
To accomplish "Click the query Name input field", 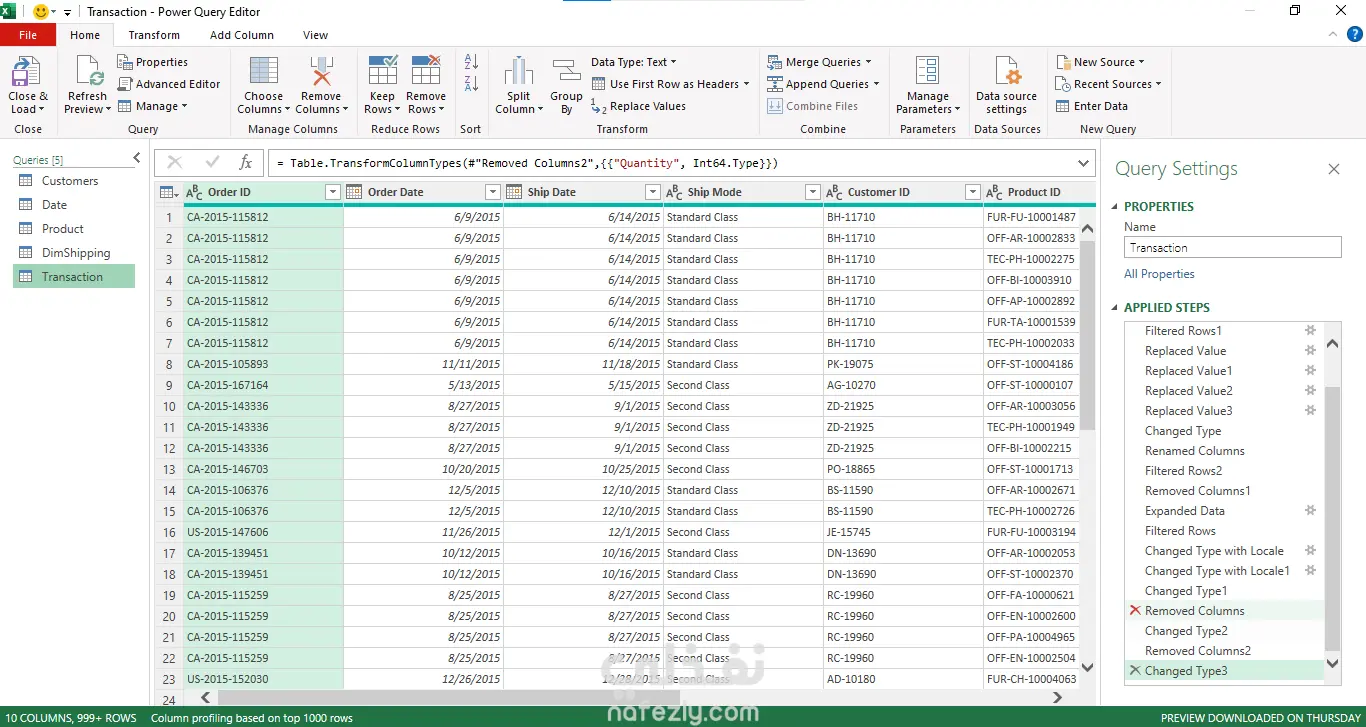I will point(1232,248).
